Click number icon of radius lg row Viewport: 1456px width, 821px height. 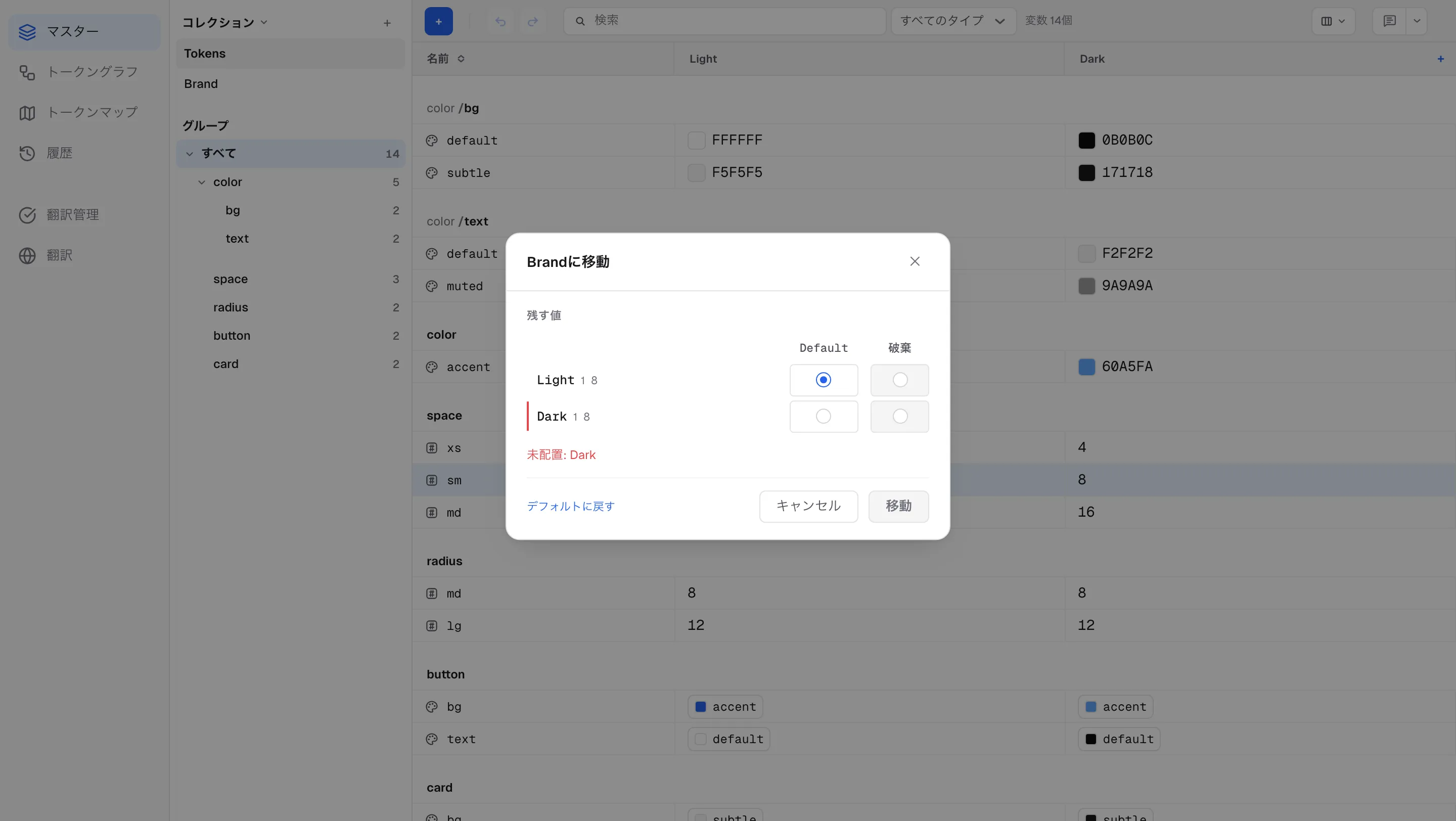[x=432, y=626]
